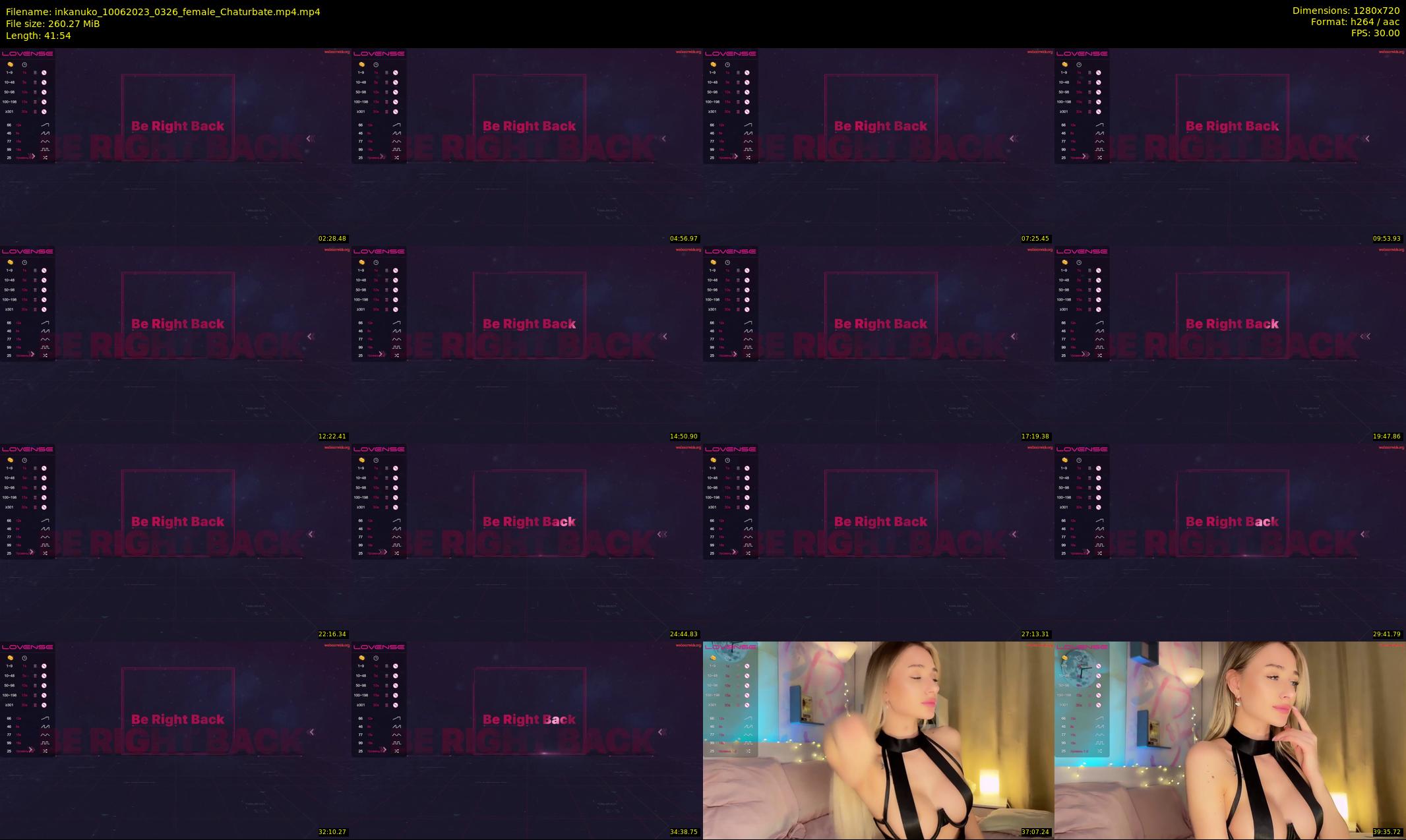This screenshot has width=1406, height=840.
Task: Pick the preview frame timestamped 27:13.31
Action: (878, 542)
